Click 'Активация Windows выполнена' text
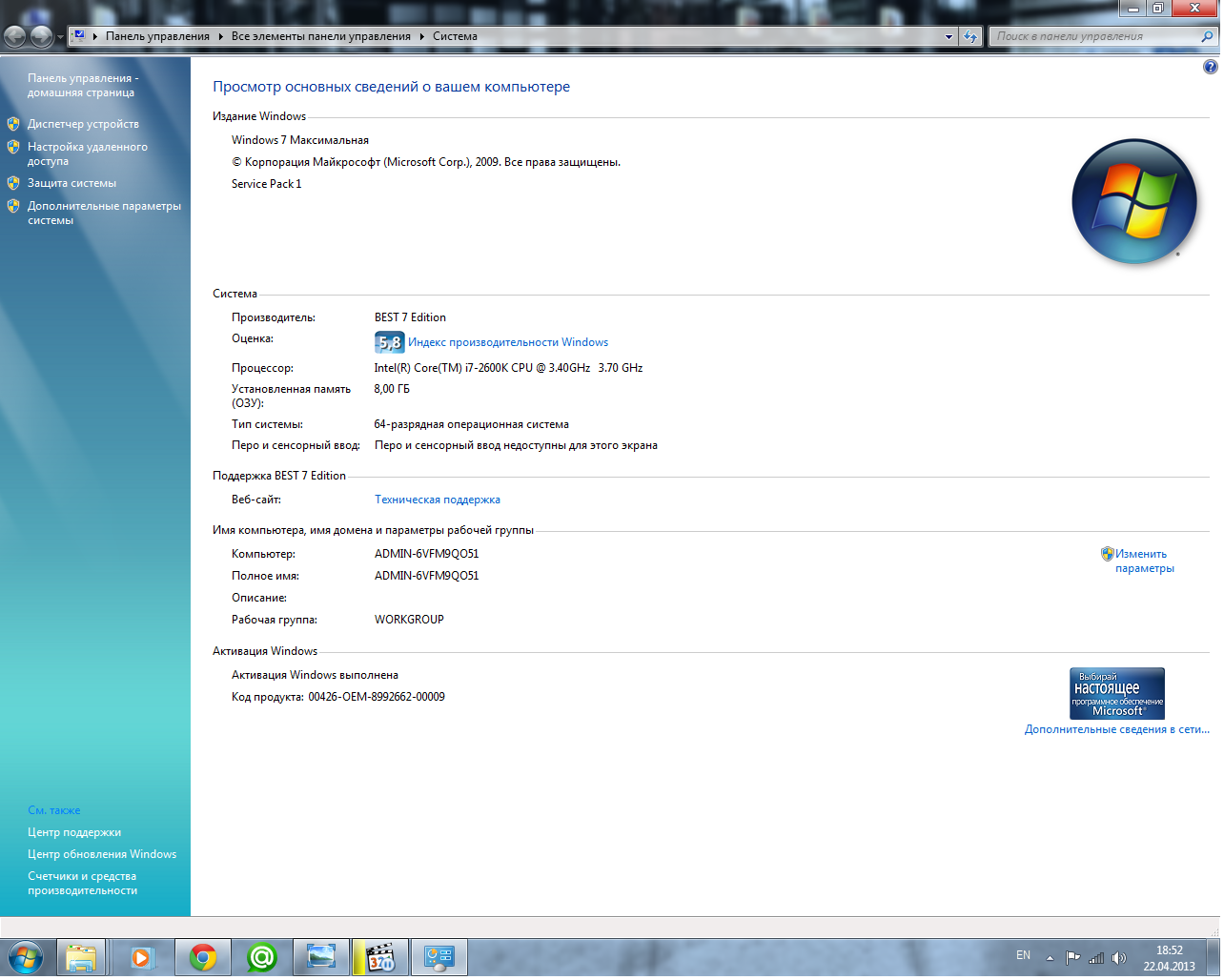This screenshot has width=1224, height=980. coord(315,676)
